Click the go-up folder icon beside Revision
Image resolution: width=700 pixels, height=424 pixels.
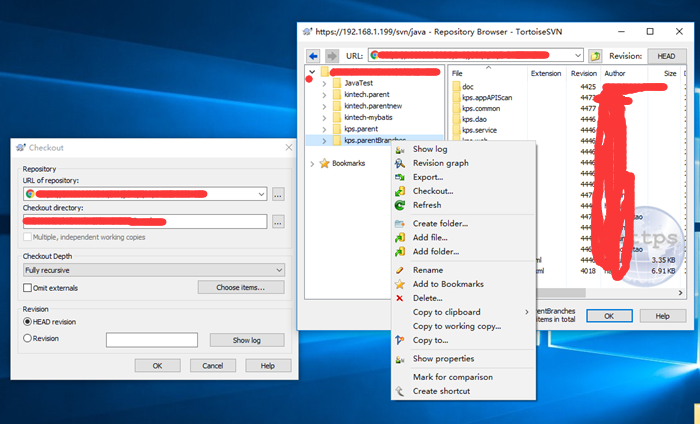pos(595,56)
